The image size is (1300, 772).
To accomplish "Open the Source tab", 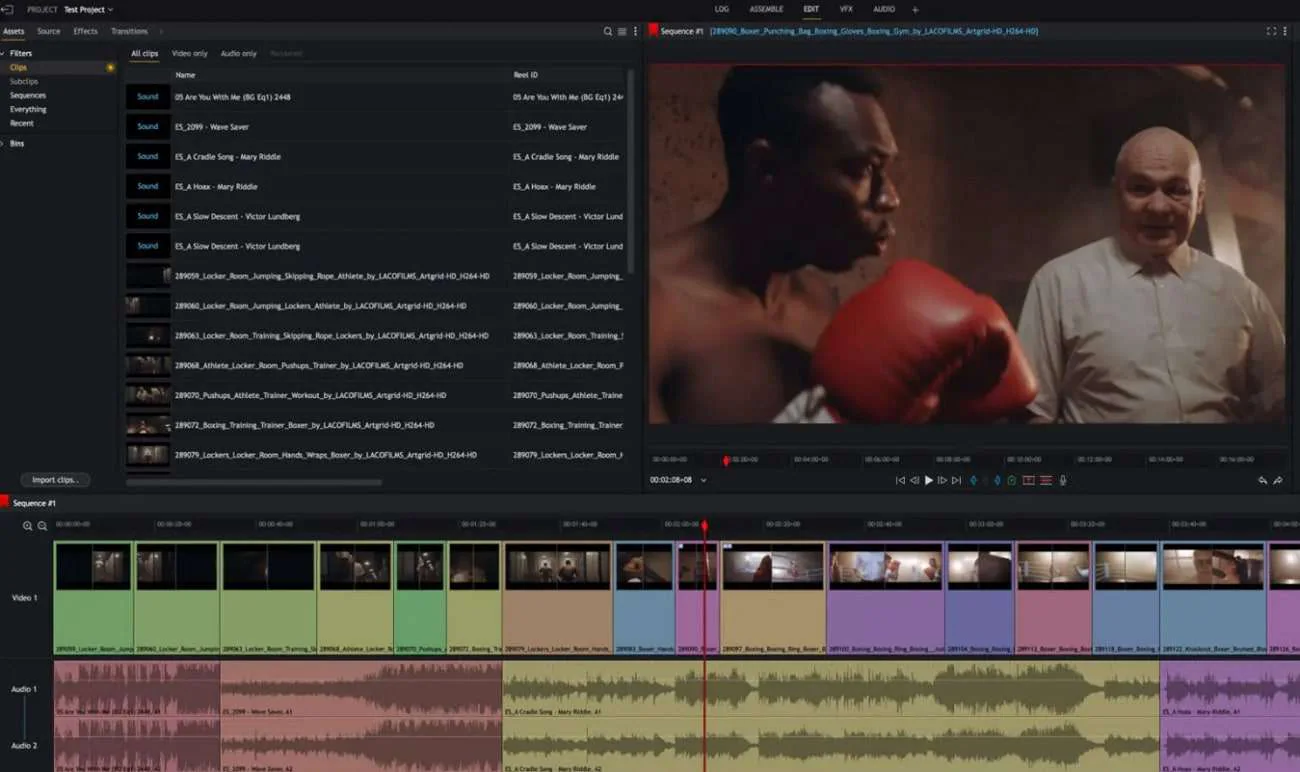I will [x=48, y=31].
